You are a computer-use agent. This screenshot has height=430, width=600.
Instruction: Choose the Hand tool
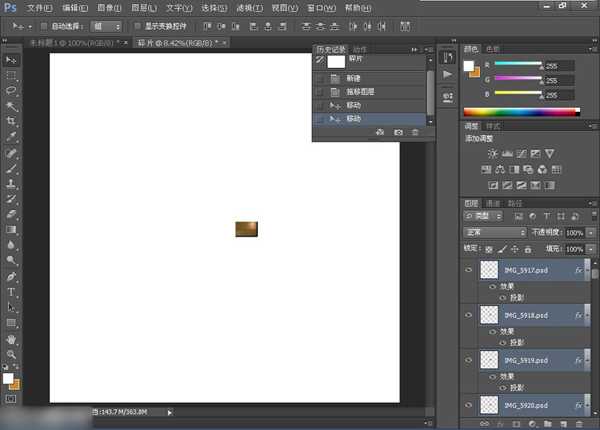coord(12,339)
